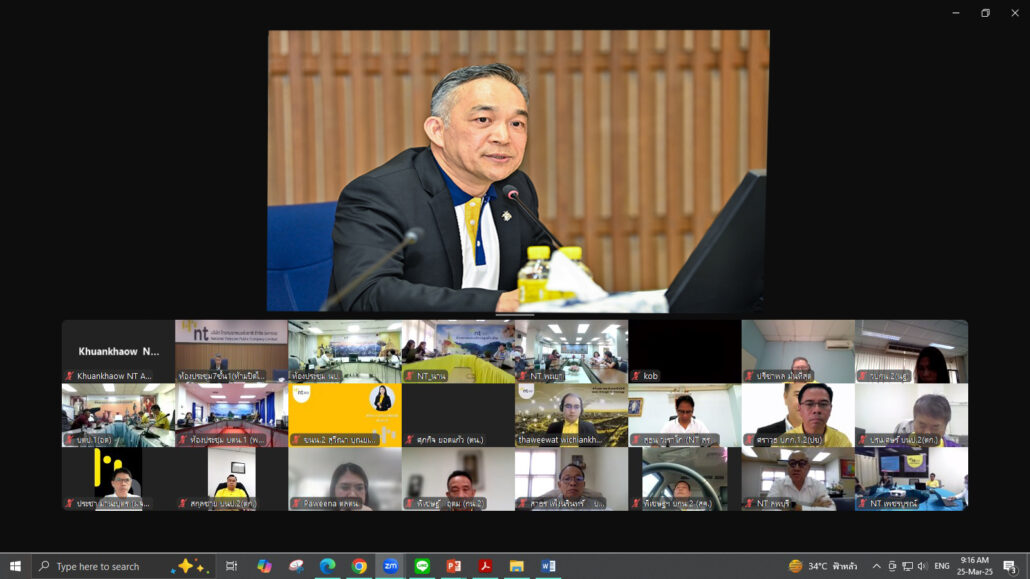Expand the hidden system tray icons chevron
This screenshot has width=1030, height=579.
coord(877,566)
